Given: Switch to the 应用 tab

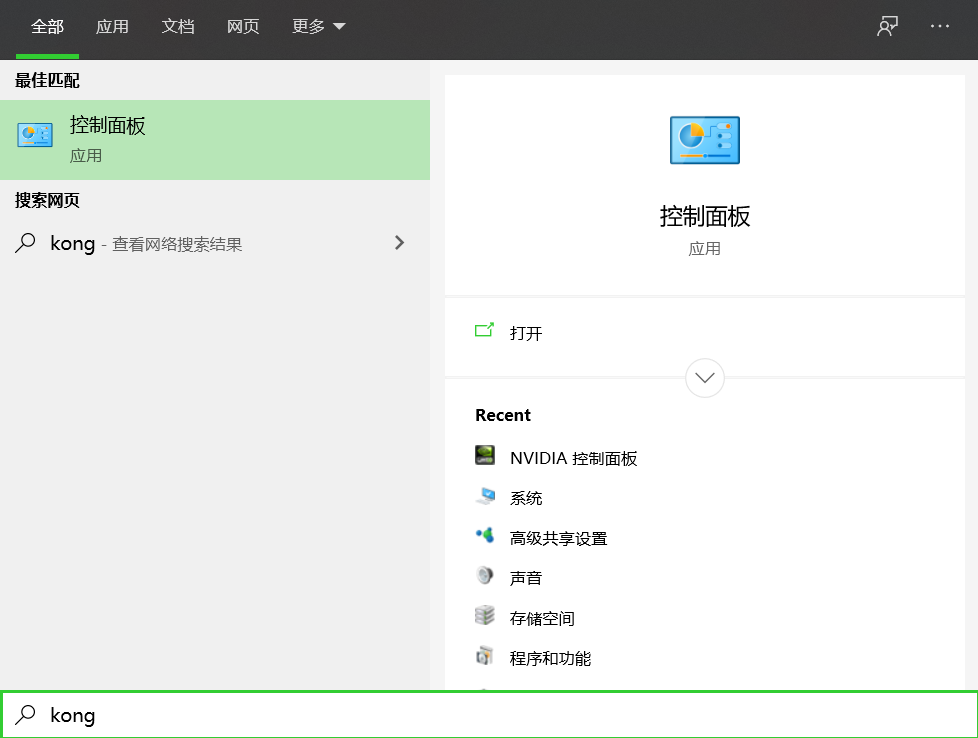Looking at the screenshot, I should pyautogui.click(x=112, y=27).
